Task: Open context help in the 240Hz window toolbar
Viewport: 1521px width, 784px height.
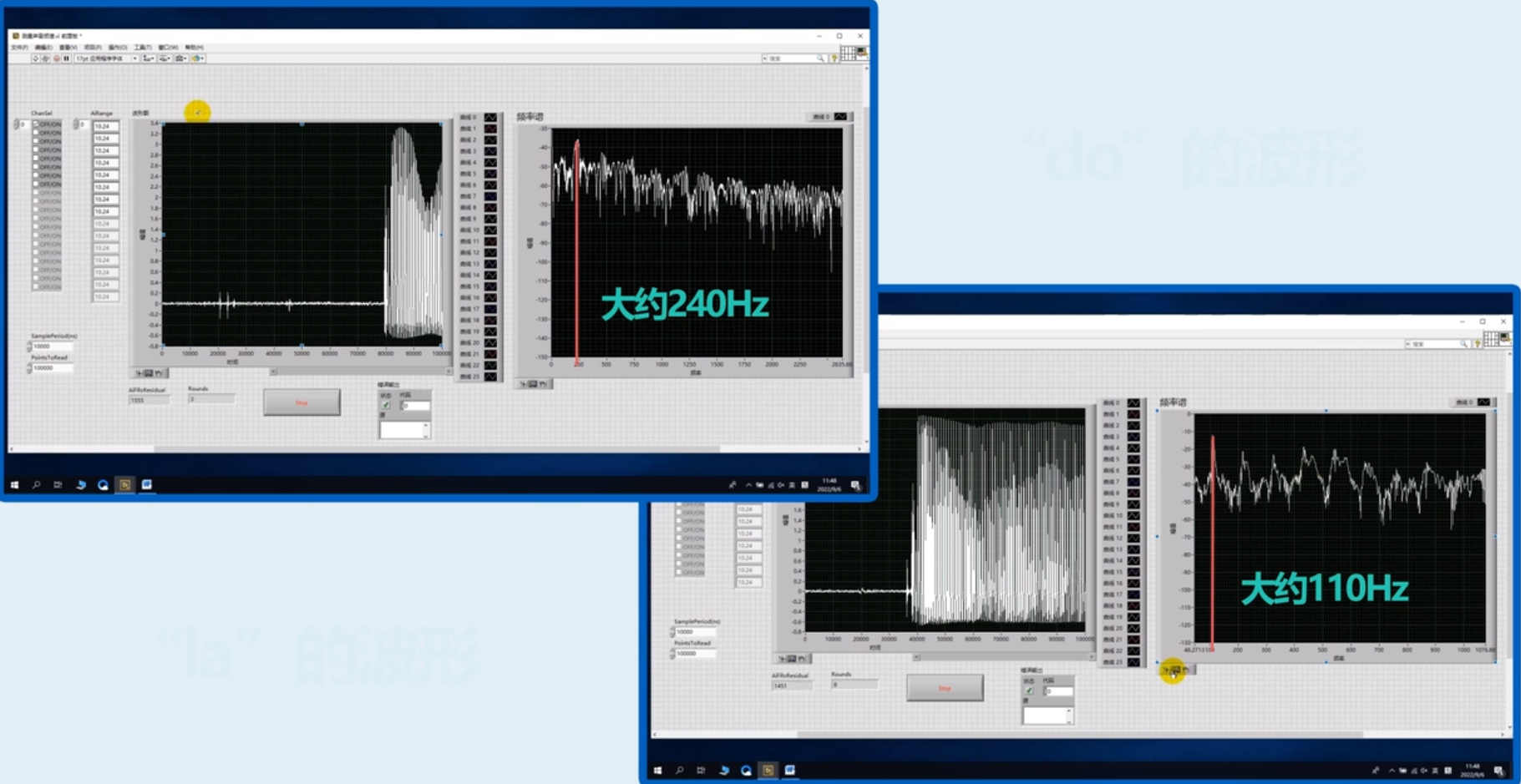Action: point(834,58)
